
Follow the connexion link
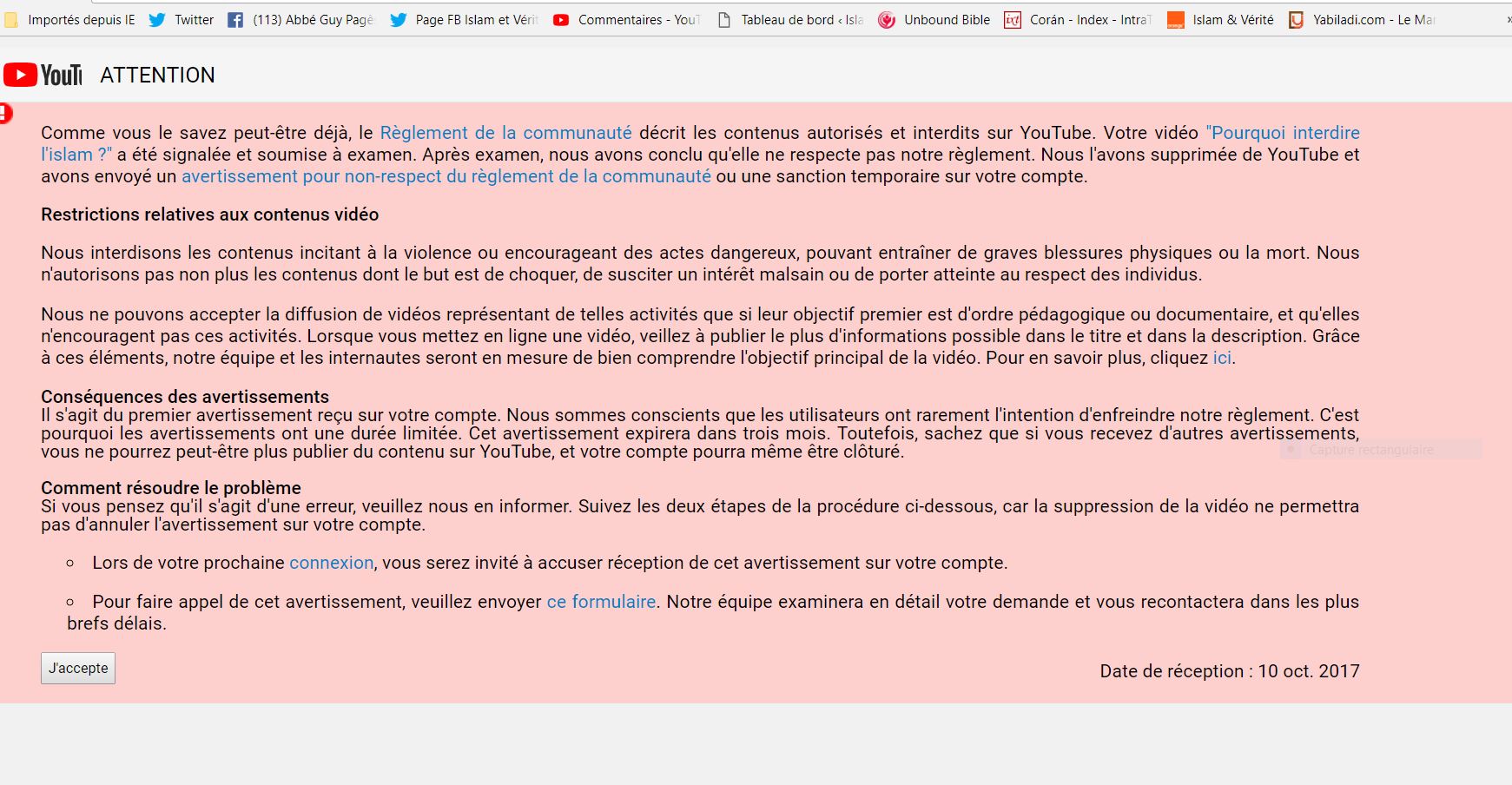(x=331, y=563)
